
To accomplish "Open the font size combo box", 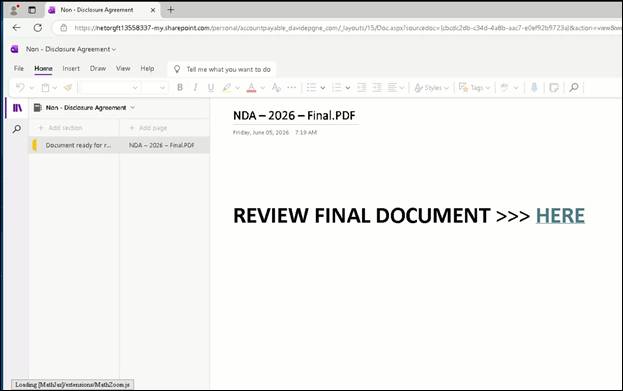I will tap(155, 87).
